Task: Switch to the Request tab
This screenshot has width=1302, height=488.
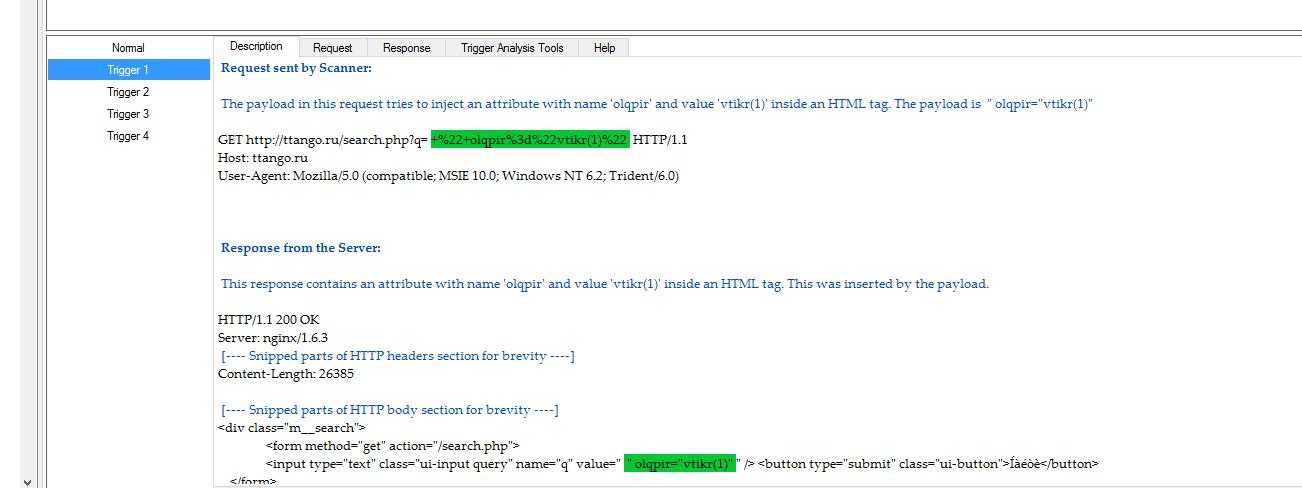Action: pos(332,48)
